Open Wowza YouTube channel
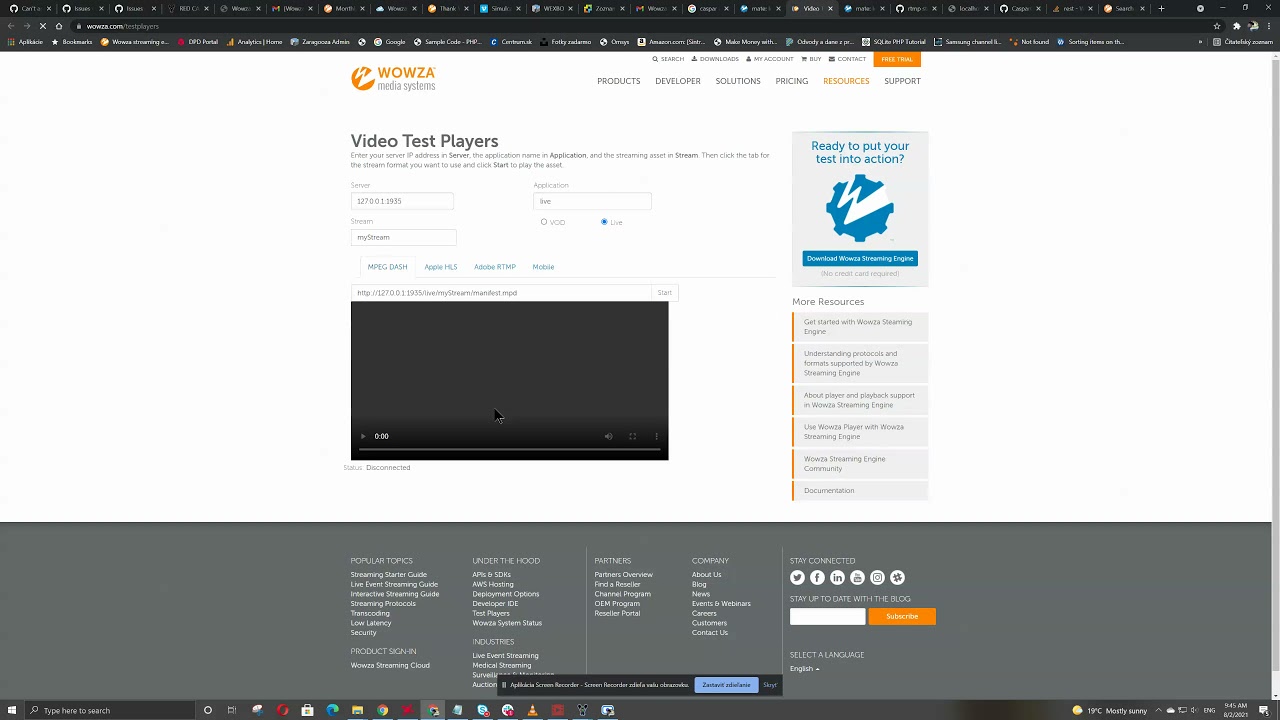The image size is (1280, 720). [857, 577]
